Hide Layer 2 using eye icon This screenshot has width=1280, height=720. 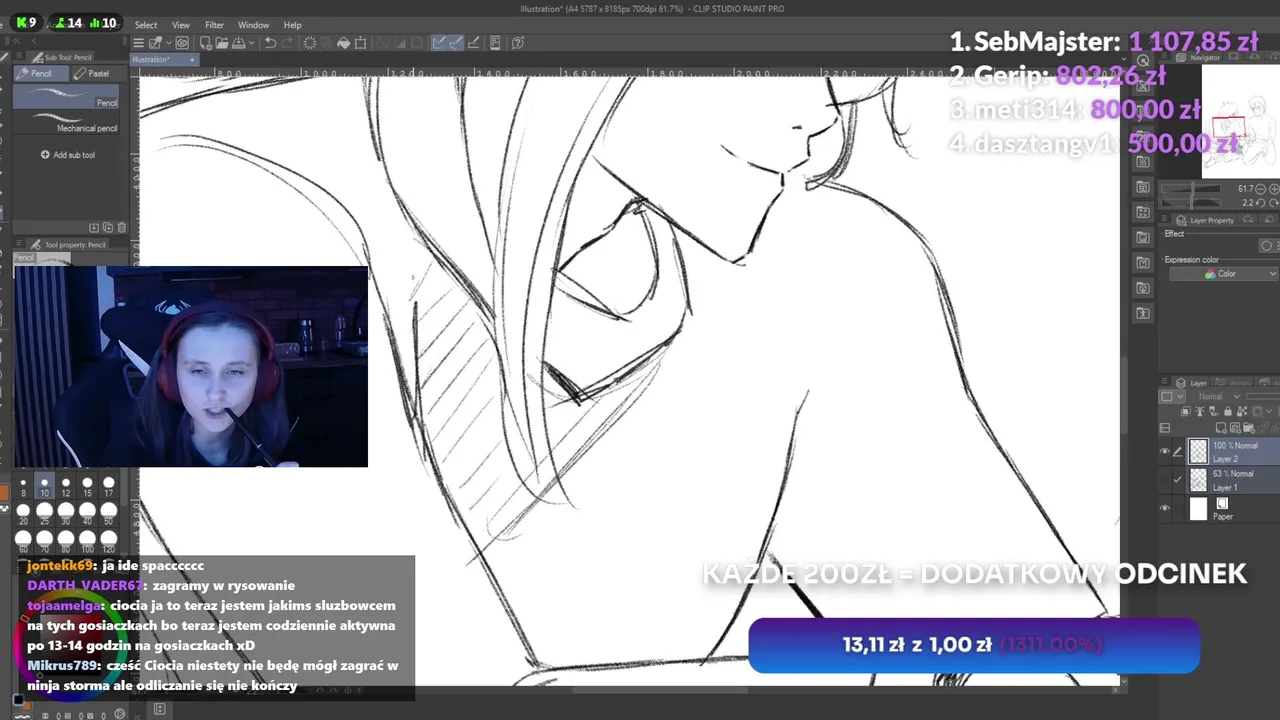[x=1164, y=451]
